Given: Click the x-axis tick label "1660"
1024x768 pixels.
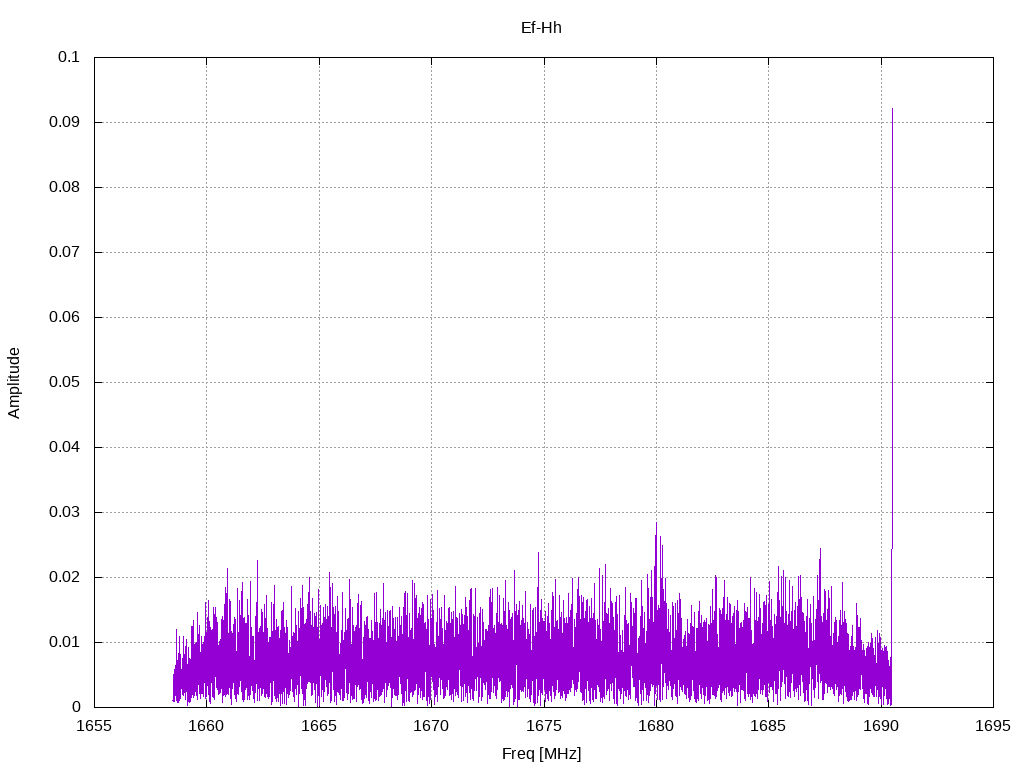Looking at the screenshot, I should click(206, 726).
